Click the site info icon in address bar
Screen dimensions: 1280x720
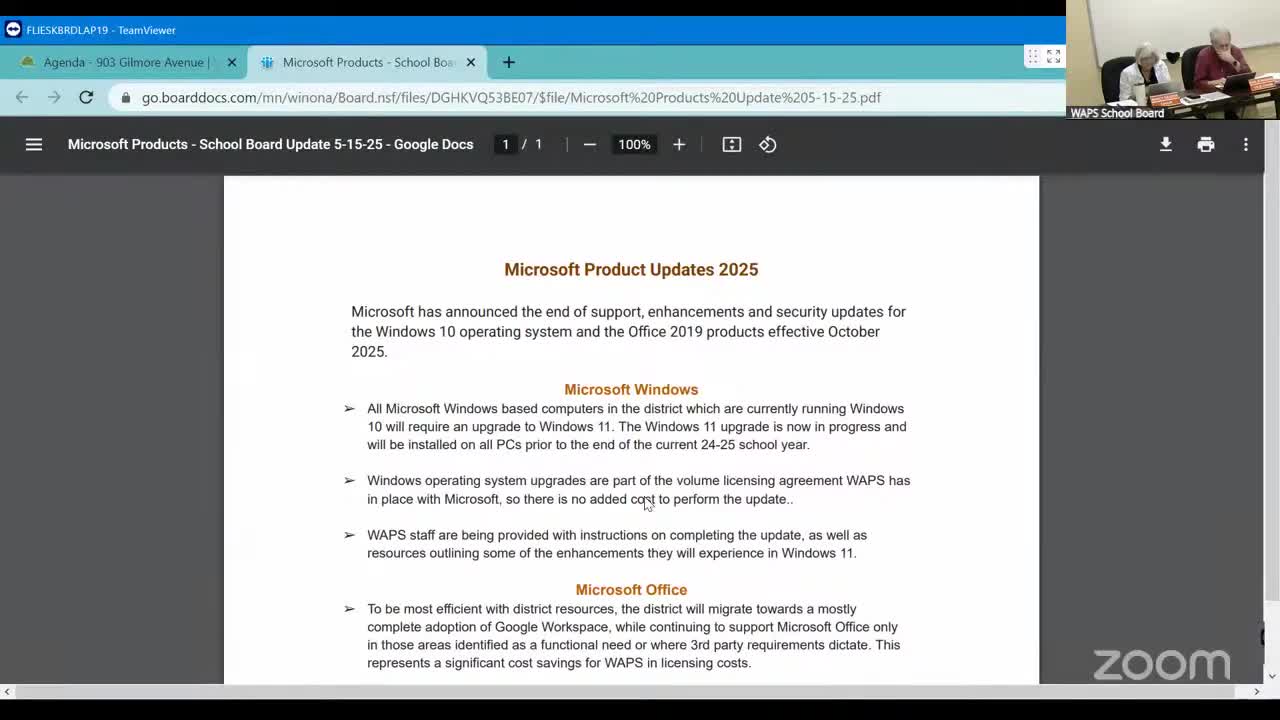(x=125, y=97)
